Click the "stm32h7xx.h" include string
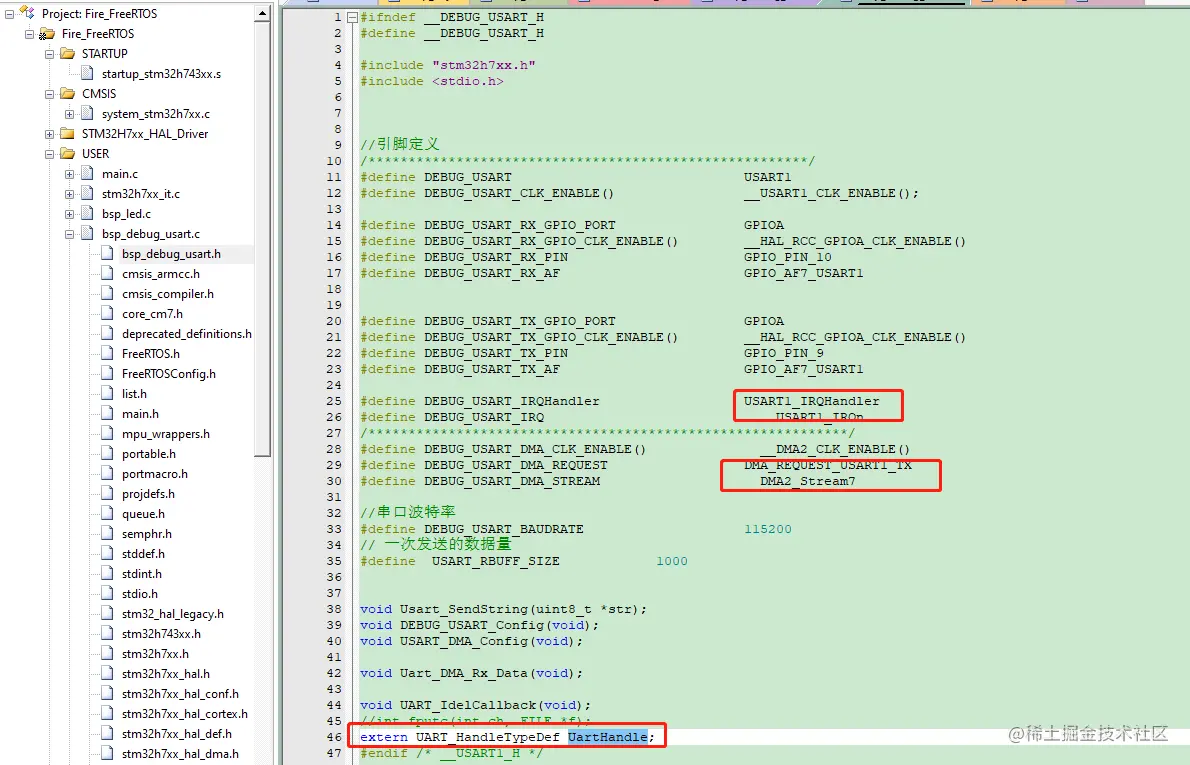This screenshot has height=765, width=1190. tap(483, 65)
